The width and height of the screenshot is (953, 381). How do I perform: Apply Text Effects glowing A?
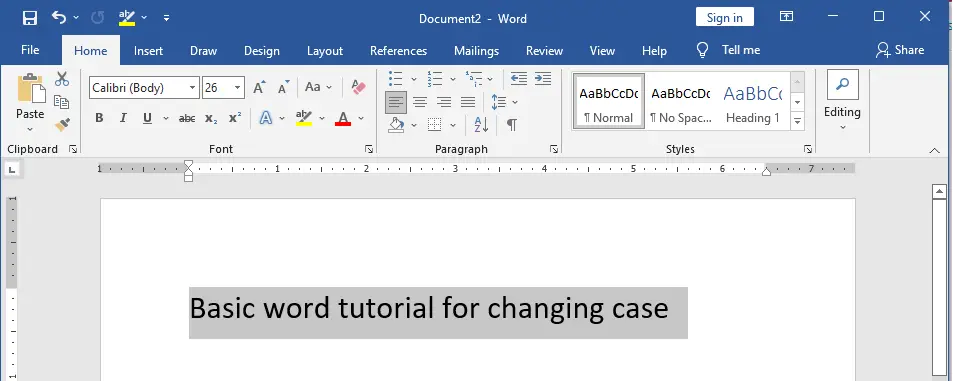coord(266,118)
